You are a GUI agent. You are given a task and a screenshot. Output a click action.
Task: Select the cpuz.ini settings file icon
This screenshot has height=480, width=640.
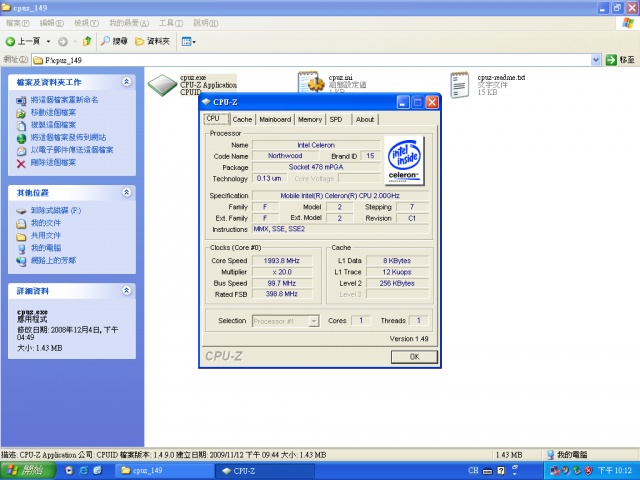[x=311, y=82]
